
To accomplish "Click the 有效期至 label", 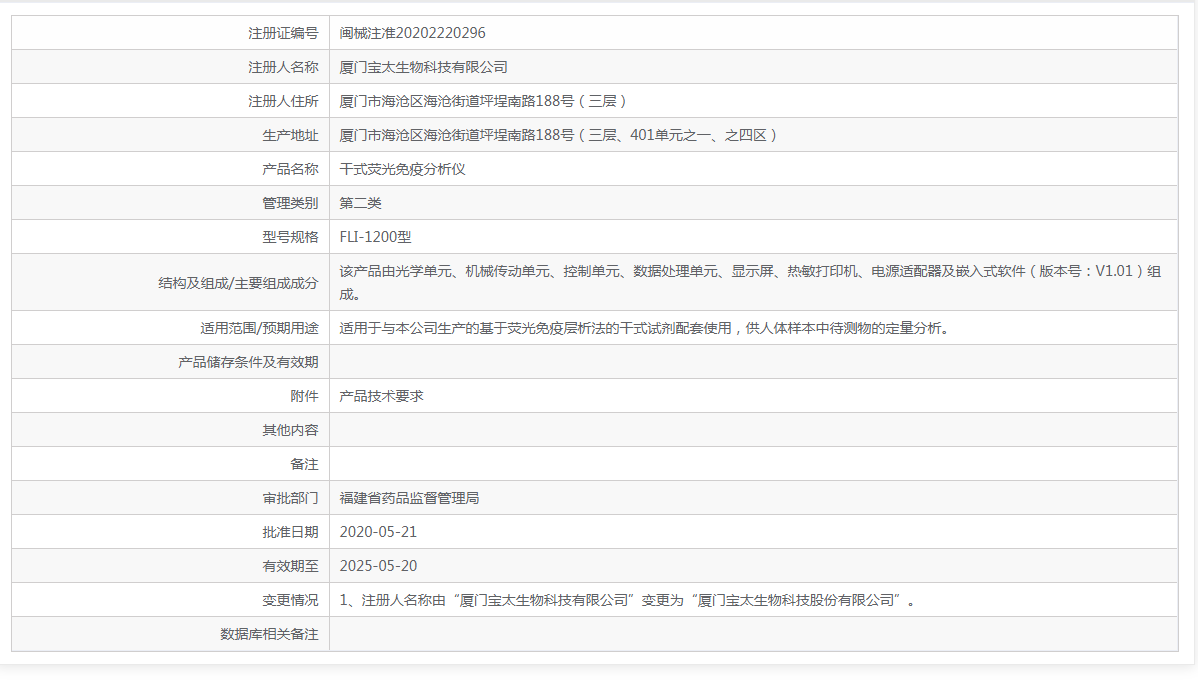I will [290, 566].
